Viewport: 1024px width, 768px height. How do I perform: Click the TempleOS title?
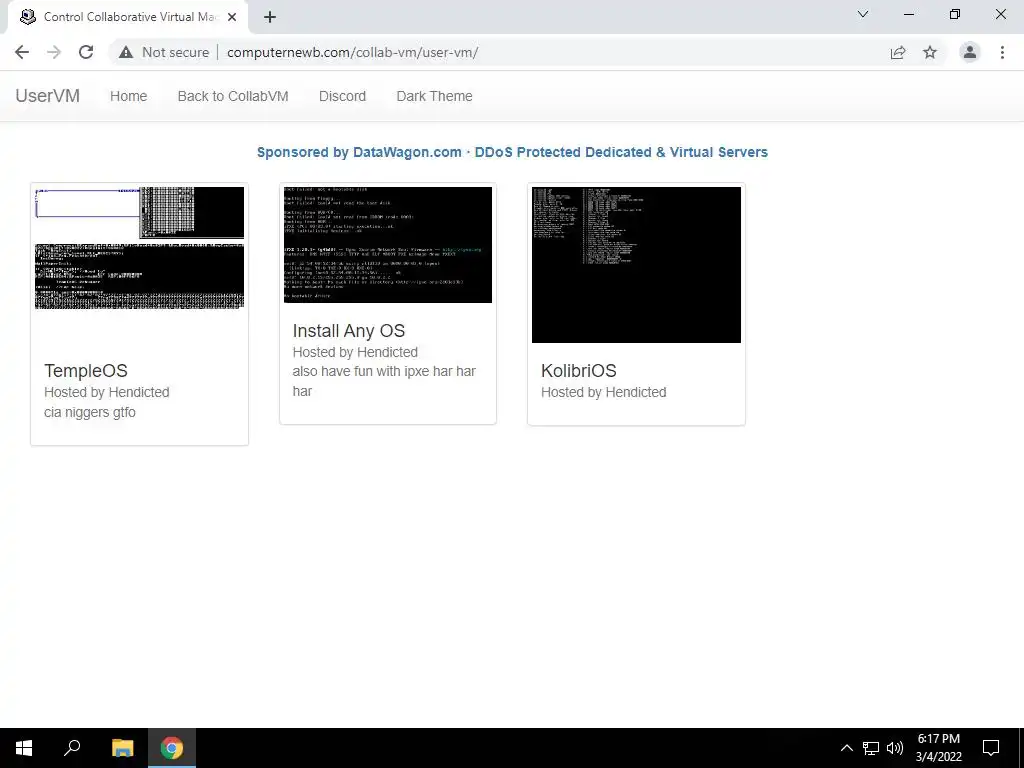coord(86,370)
